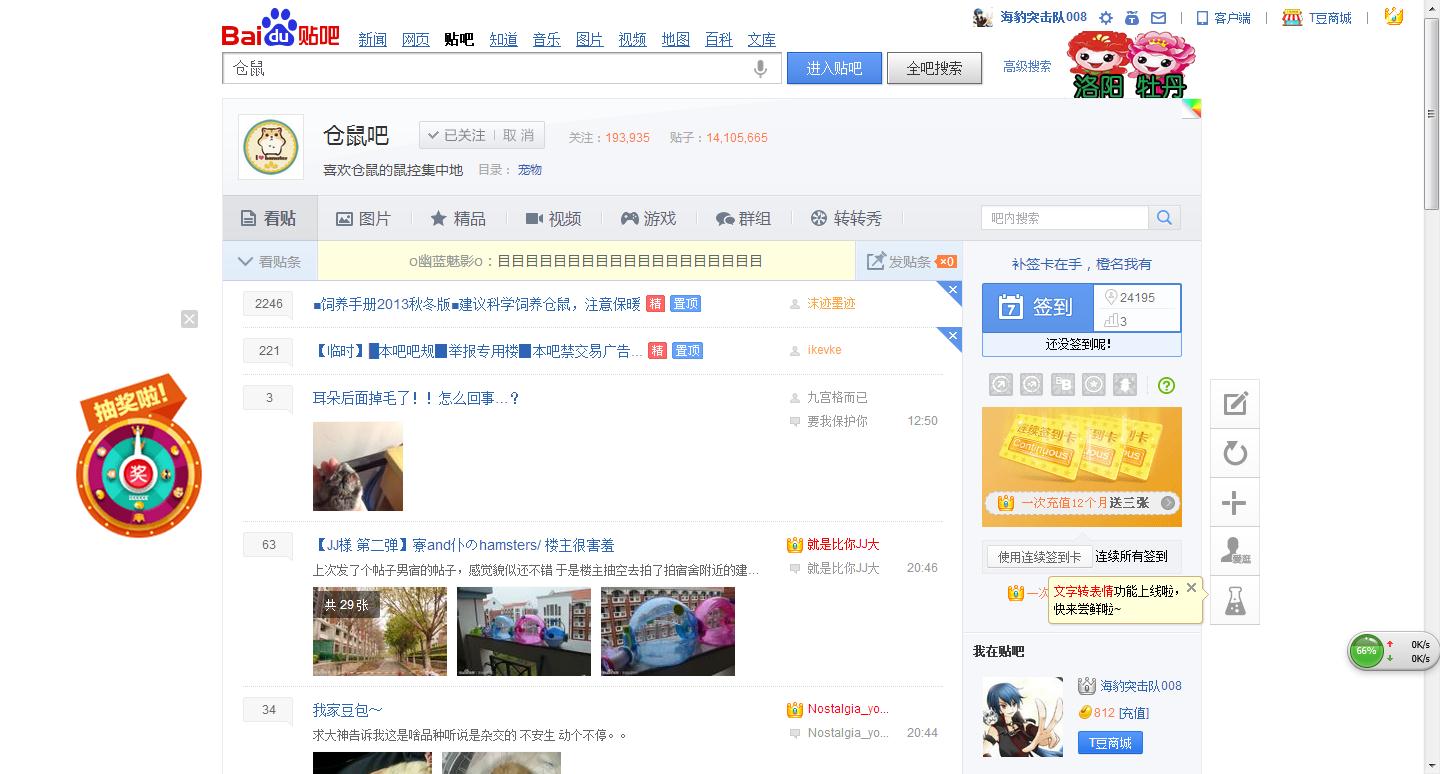1440x774 pixels.
Task: Select 知道 in the top navigation menu
Action: pyautogui.click(x=503, y=39)
